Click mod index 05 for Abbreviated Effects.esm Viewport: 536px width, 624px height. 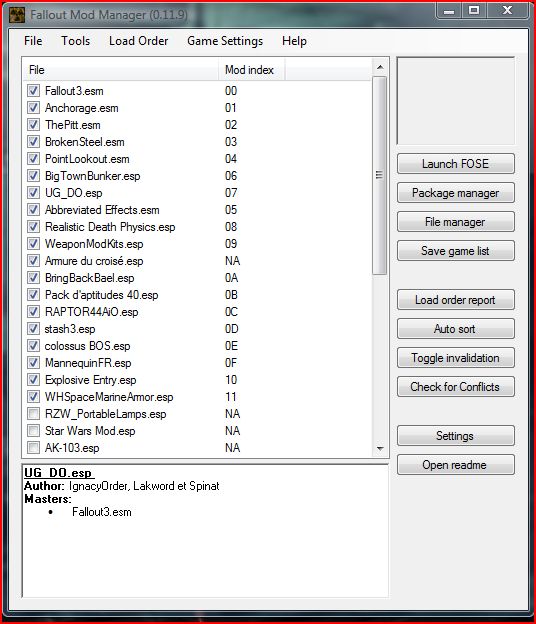(x=231, y=210)
